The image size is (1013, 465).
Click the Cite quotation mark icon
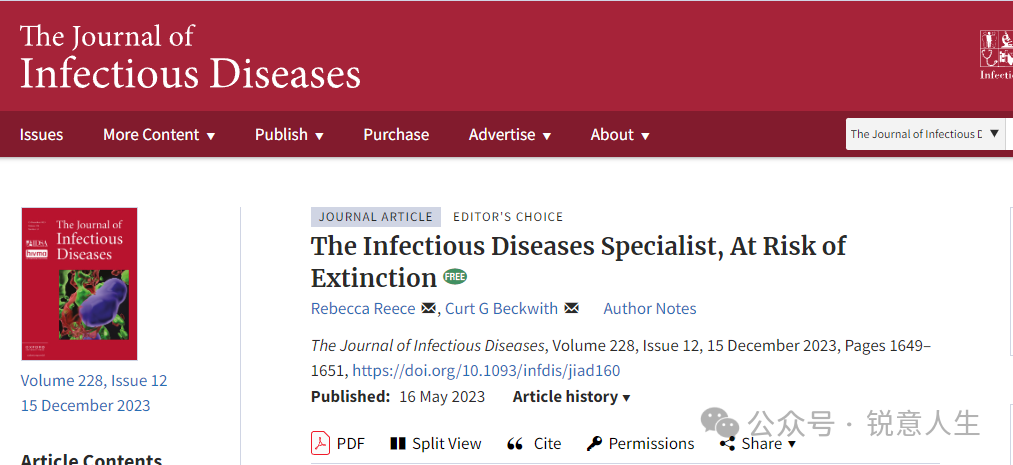(x=516, y=443)
